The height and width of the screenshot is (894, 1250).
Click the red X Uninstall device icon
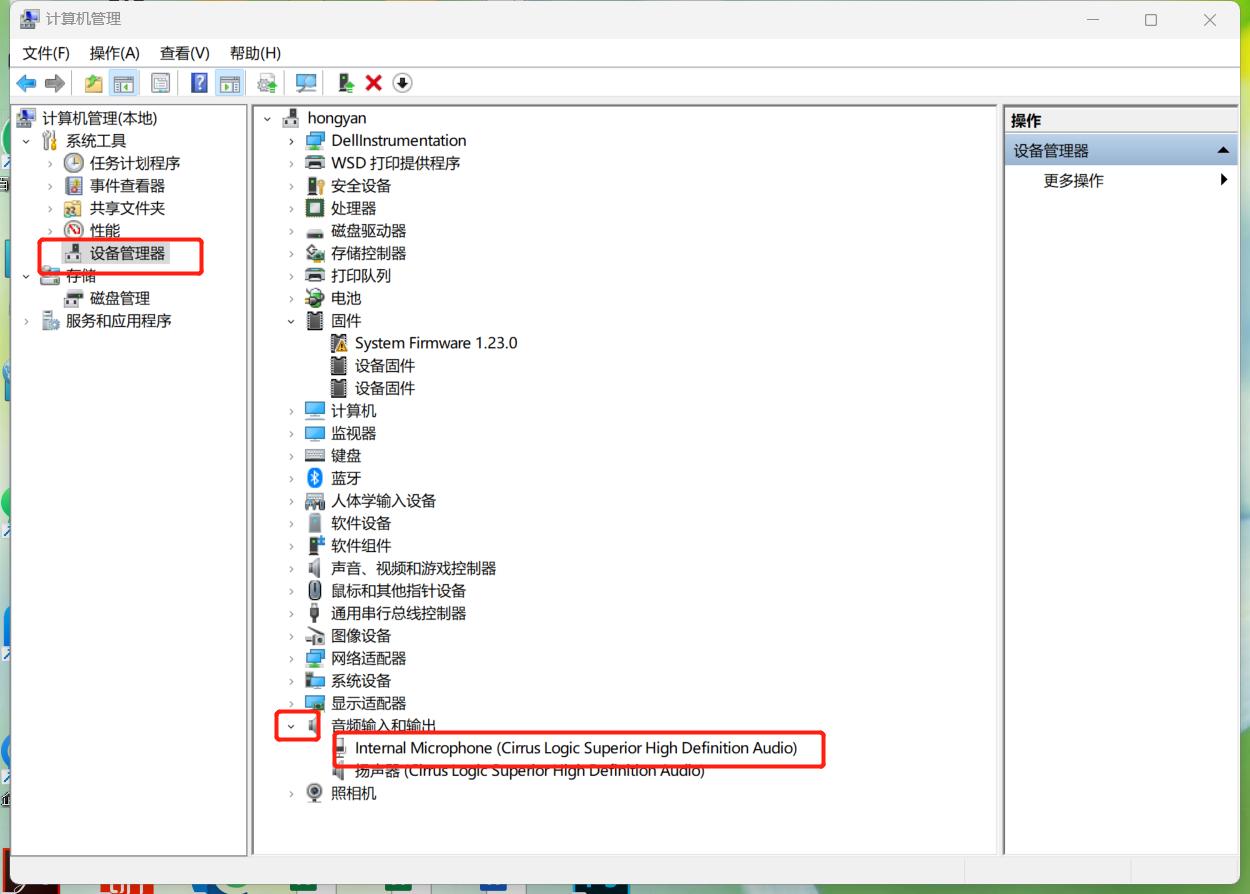tap(374, 83)
